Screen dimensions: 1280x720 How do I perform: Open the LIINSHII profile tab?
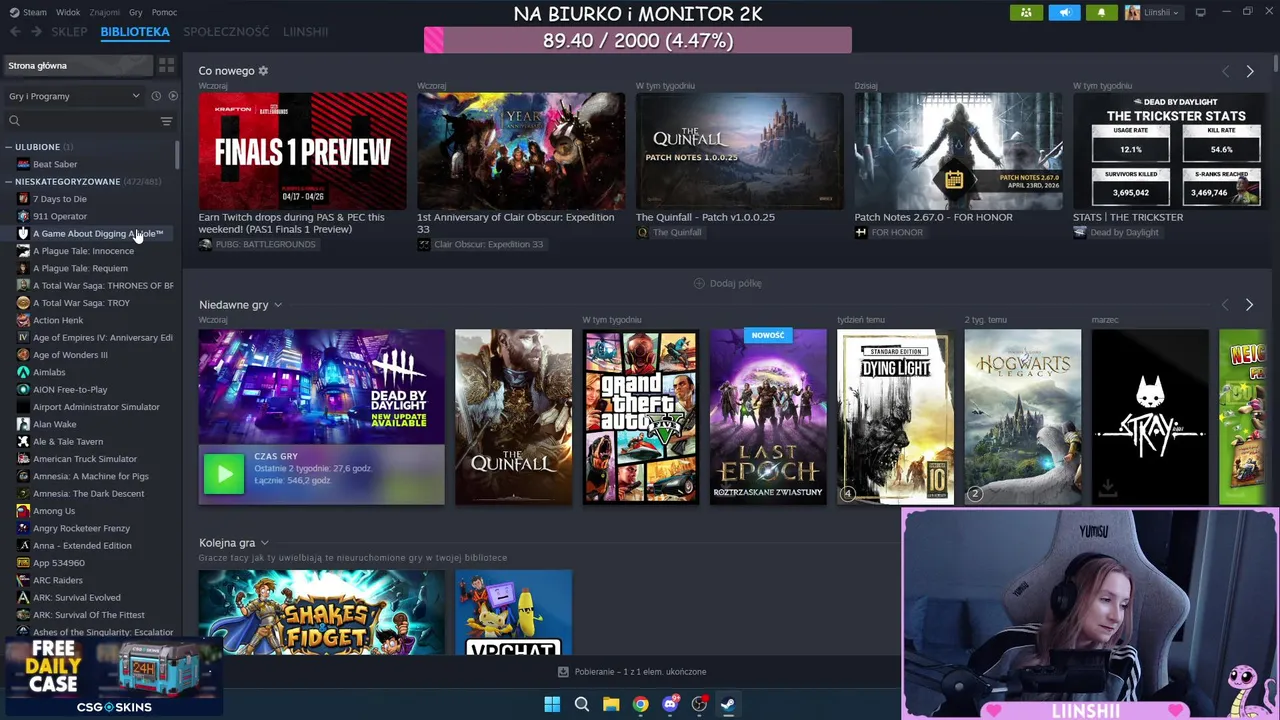pyautogui.click(x=305, y=32)
